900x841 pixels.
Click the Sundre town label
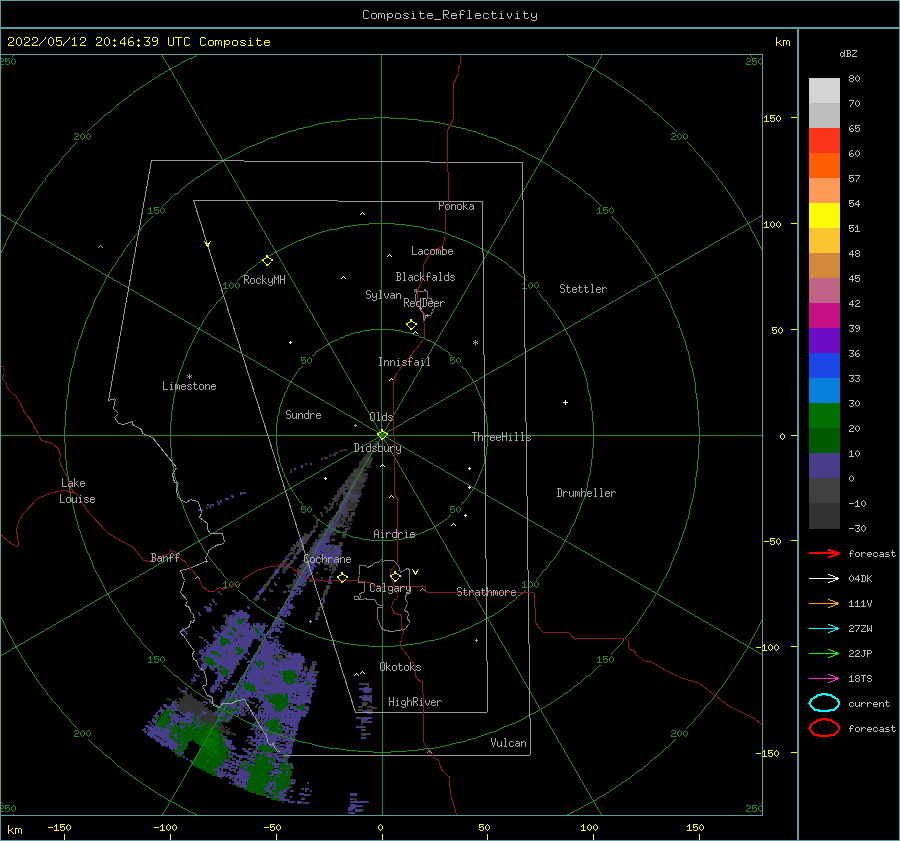tap(303, 414)
